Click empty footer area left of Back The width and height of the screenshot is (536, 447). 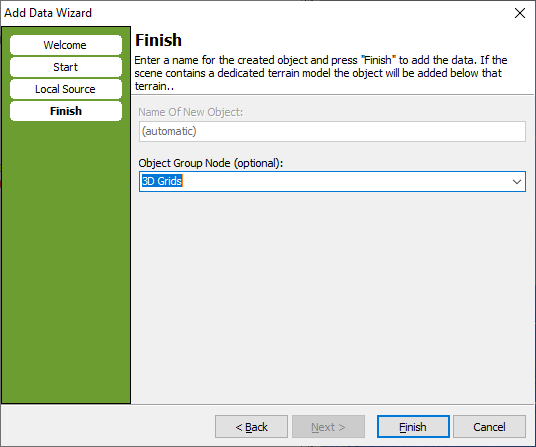(x=108, y=426)
